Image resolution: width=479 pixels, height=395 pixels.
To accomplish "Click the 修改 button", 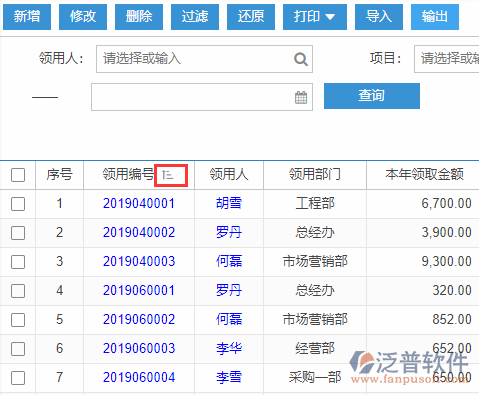I will 83,17.
